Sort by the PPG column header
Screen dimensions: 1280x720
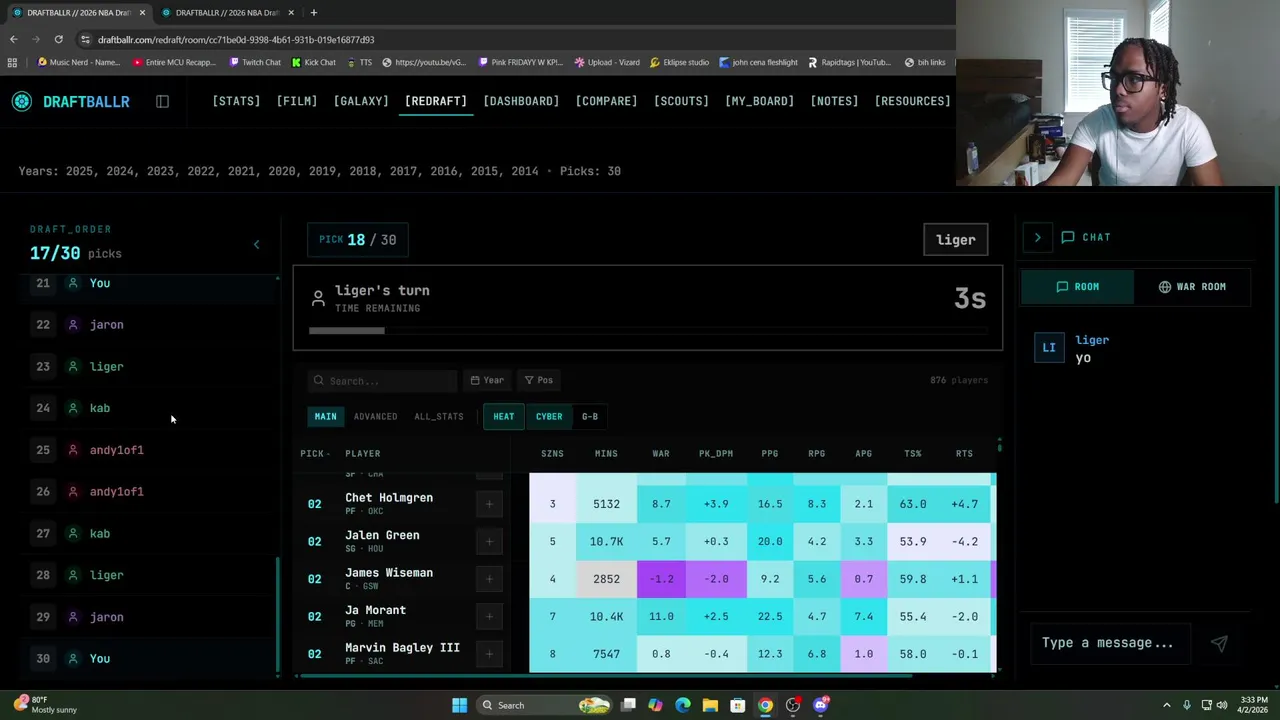[x=770, y=454]
